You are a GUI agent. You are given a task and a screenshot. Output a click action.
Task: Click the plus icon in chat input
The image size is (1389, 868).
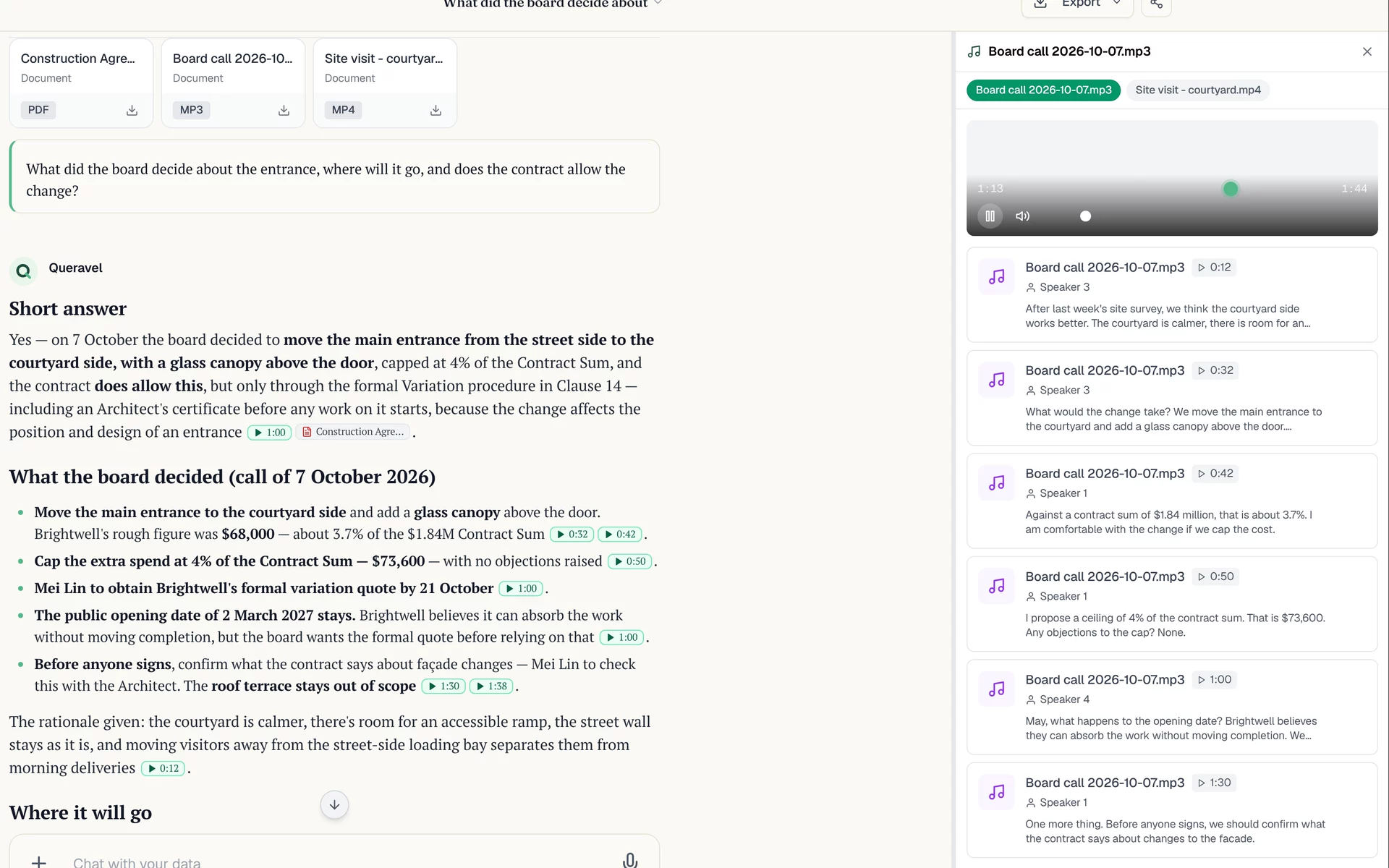pos(39,861)
